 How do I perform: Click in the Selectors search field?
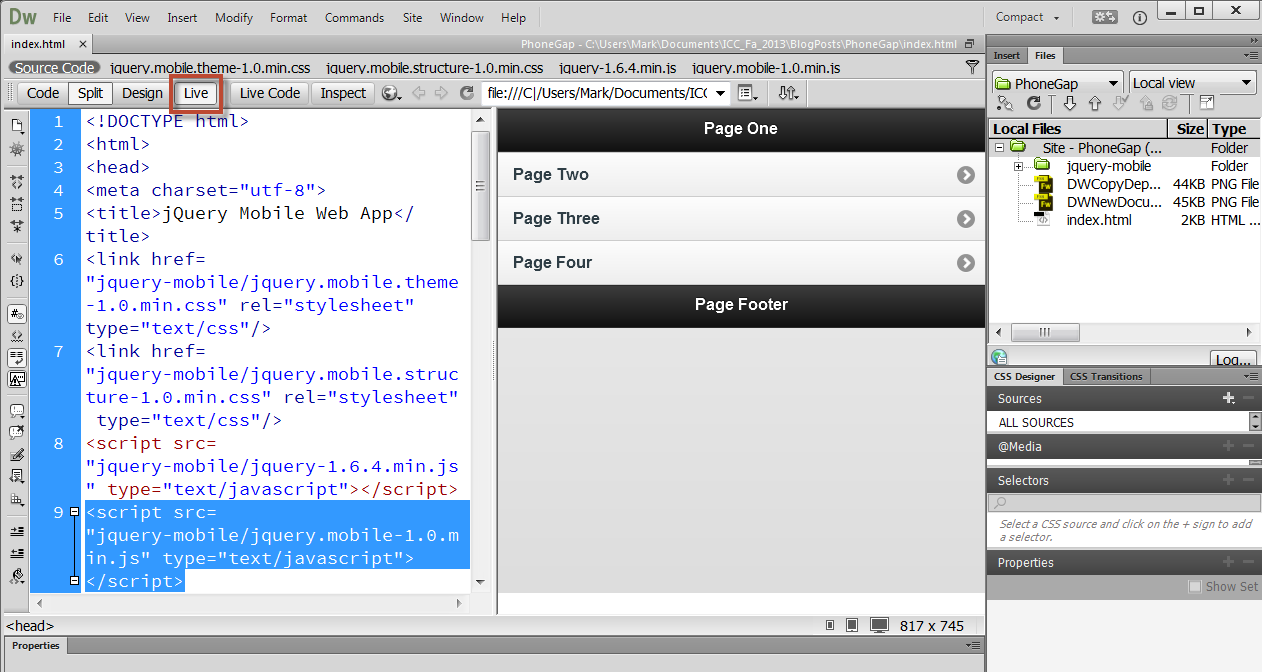tap(1123, 502)
